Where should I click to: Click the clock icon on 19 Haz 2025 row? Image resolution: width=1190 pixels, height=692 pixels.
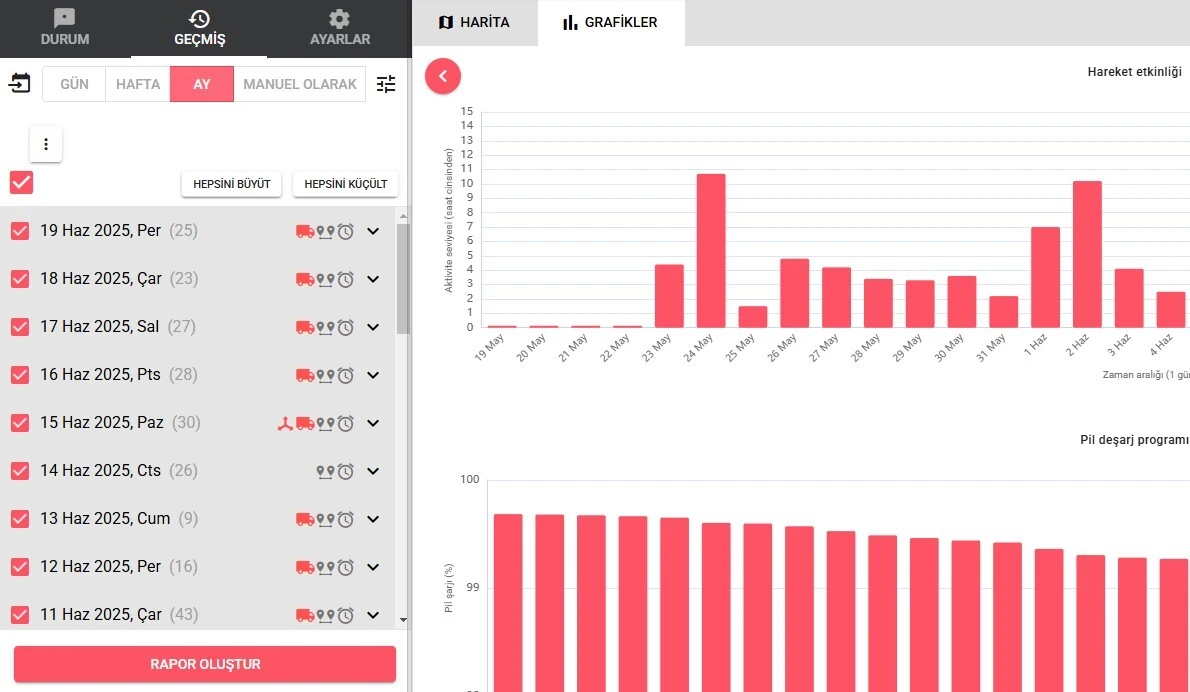tap(346, 231)
